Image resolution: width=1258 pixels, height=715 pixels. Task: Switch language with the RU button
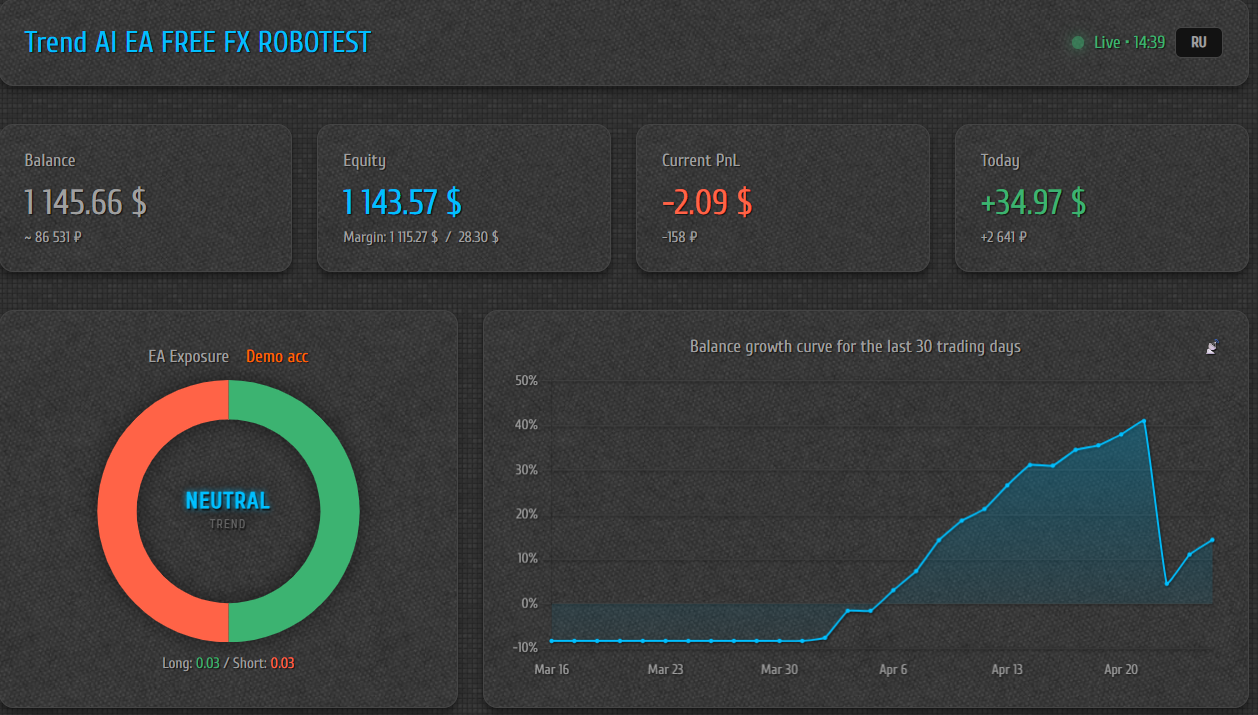click(x=1198, y=43)
